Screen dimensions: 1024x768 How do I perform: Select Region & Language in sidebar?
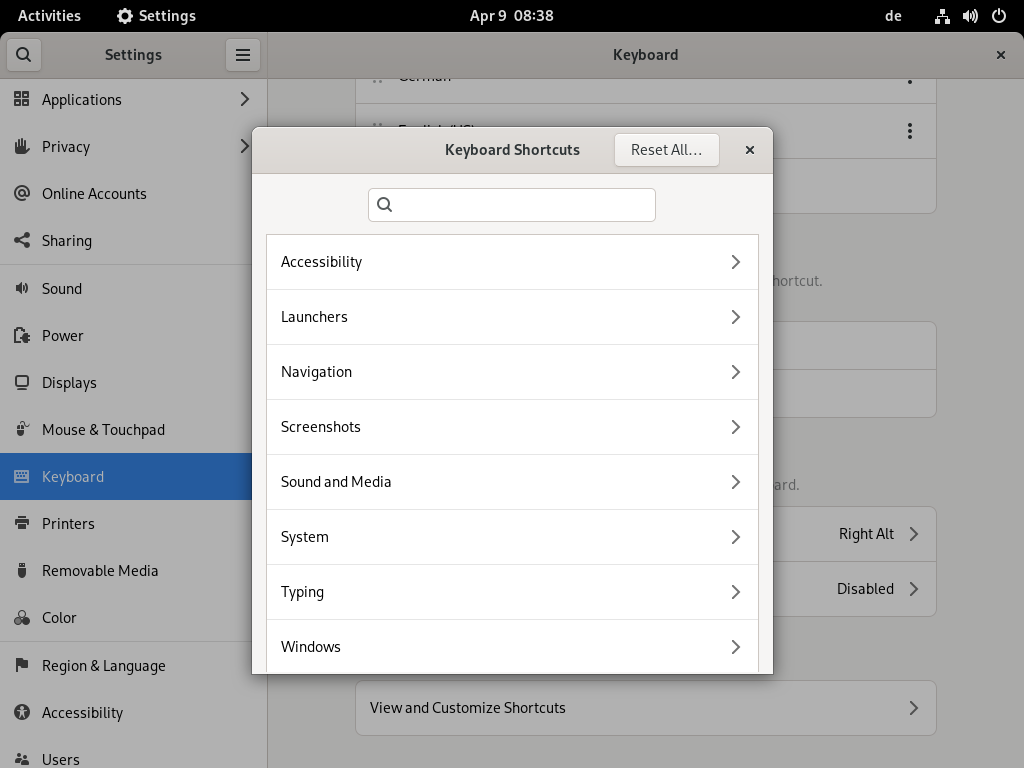click(103, 666)
